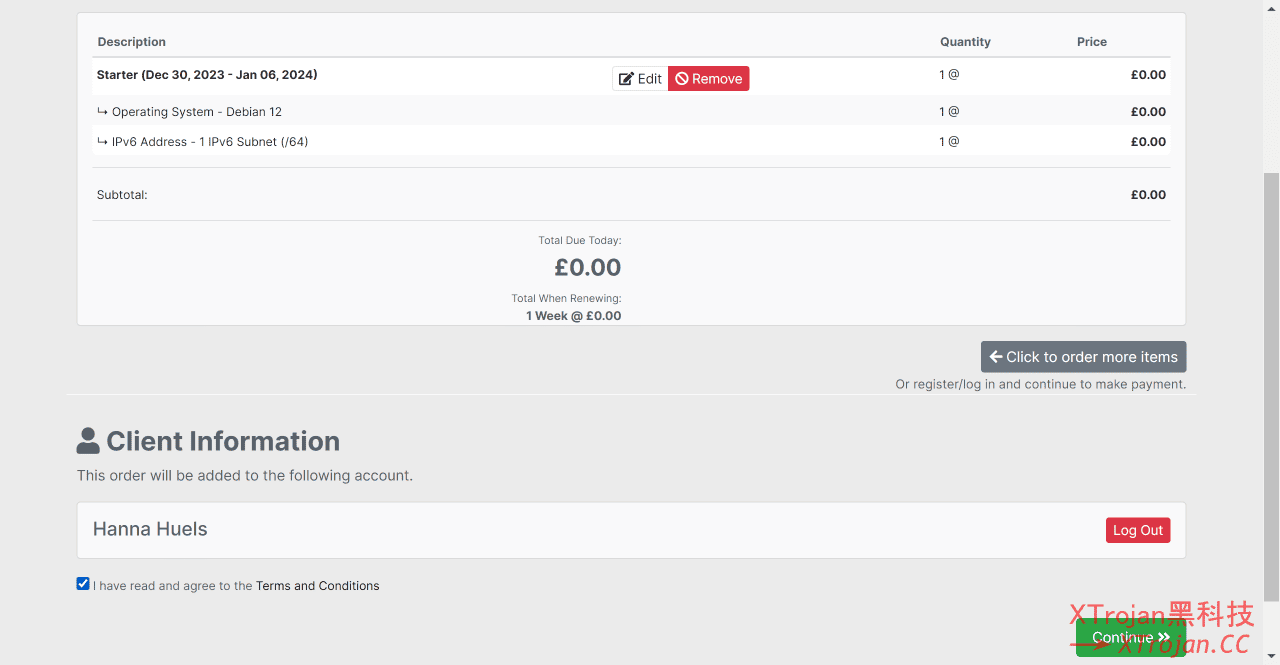The height and width of the screenshot is (665, 1280).
Task: Log Out of Hanna Huels account
Action: coord(1138,530)
